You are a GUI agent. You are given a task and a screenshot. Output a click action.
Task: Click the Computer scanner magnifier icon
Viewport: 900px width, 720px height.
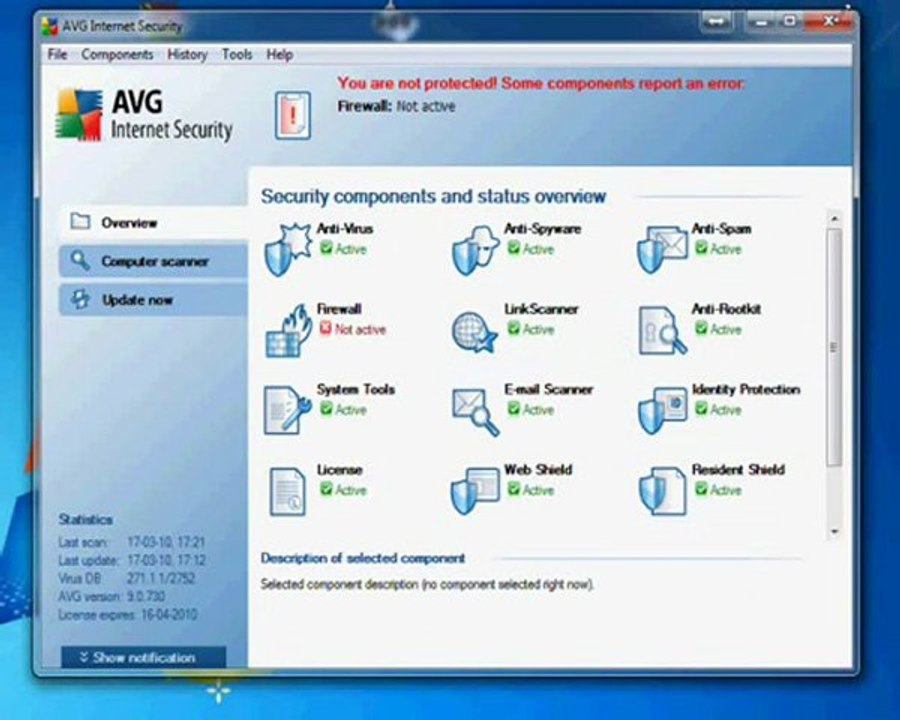80,261
